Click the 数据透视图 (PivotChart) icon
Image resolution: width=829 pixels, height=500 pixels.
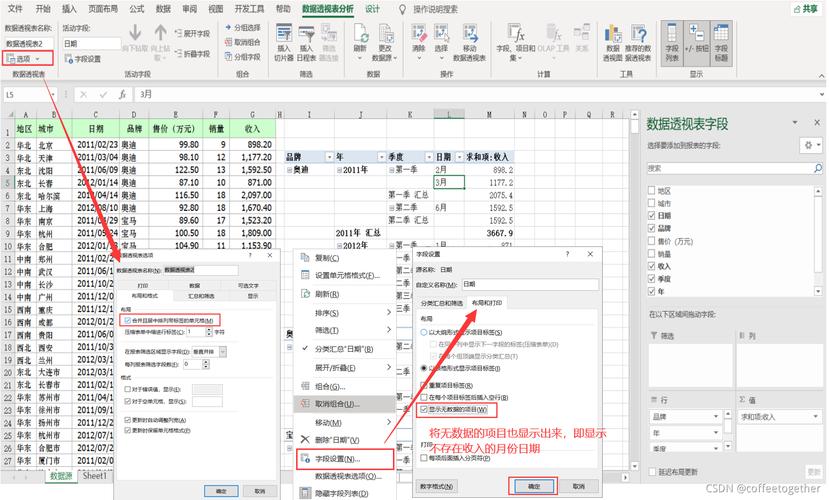613,42
